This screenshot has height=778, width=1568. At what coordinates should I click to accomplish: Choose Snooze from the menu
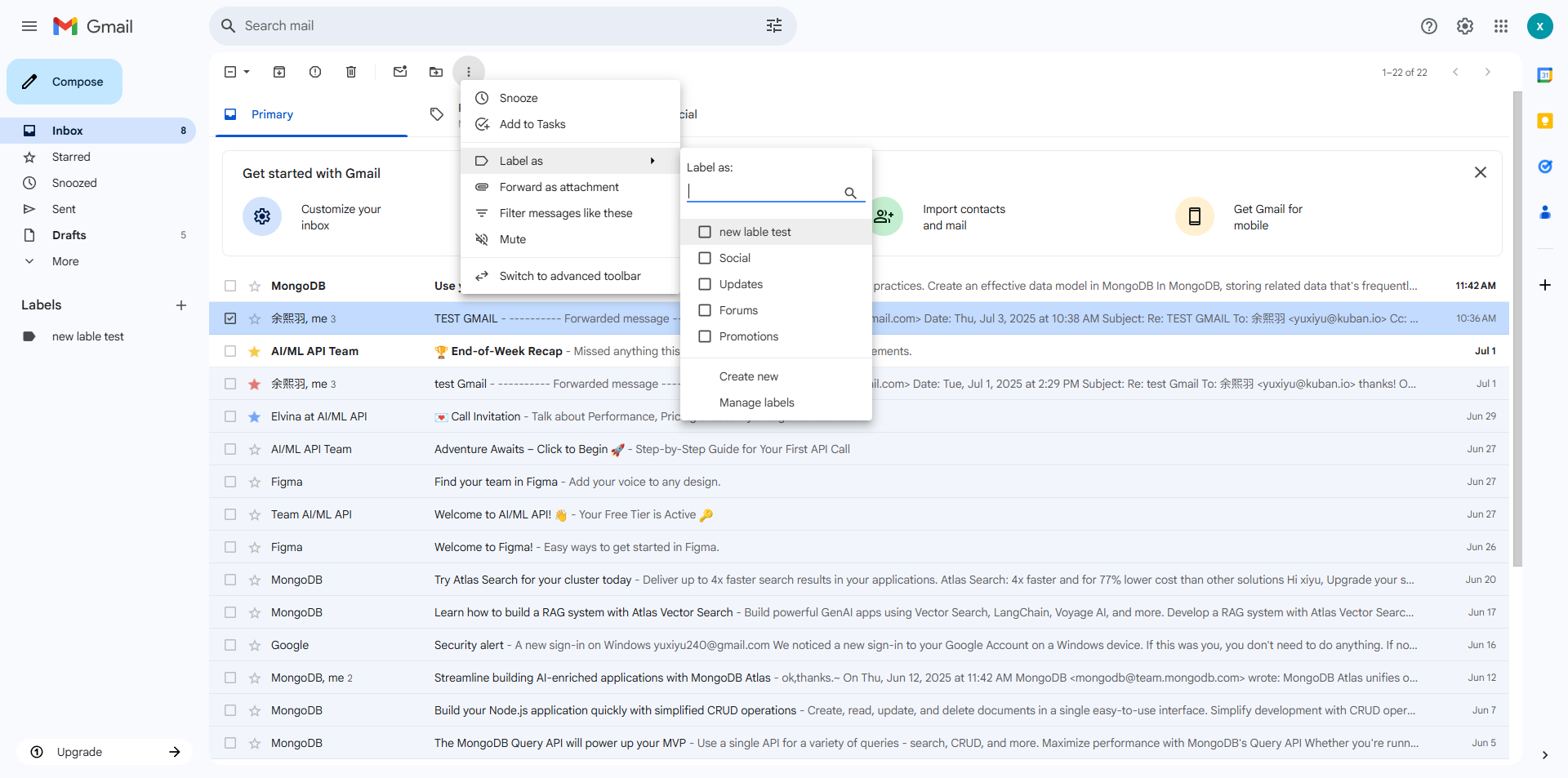click(x=570, y=98)
